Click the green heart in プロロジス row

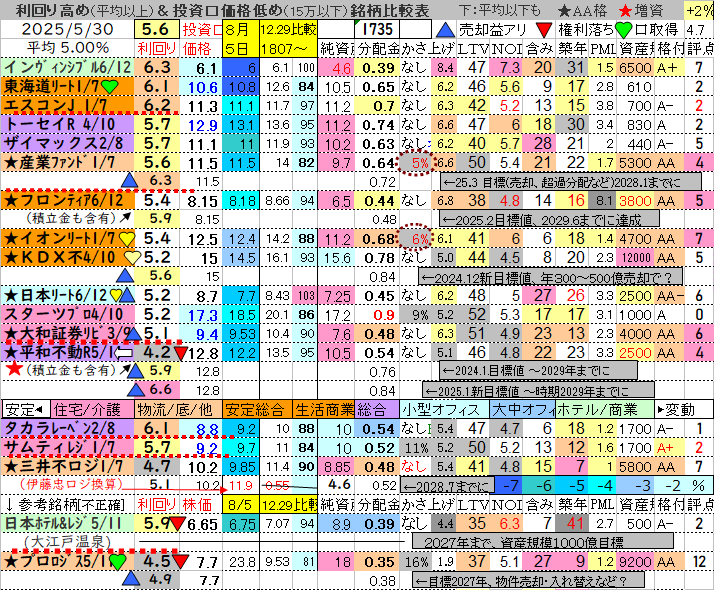(117, 562)
